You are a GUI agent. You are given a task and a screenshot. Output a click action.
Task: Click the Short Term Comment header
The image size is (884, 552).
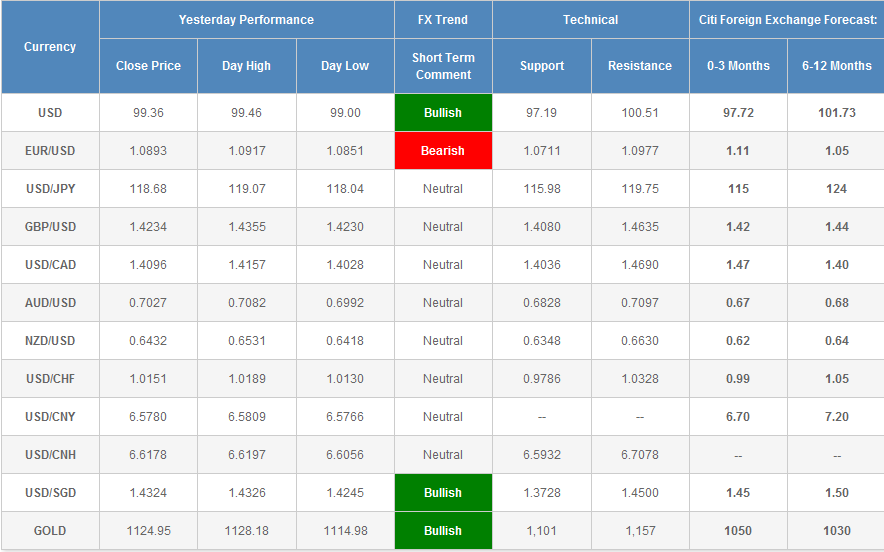pos(443,66)
